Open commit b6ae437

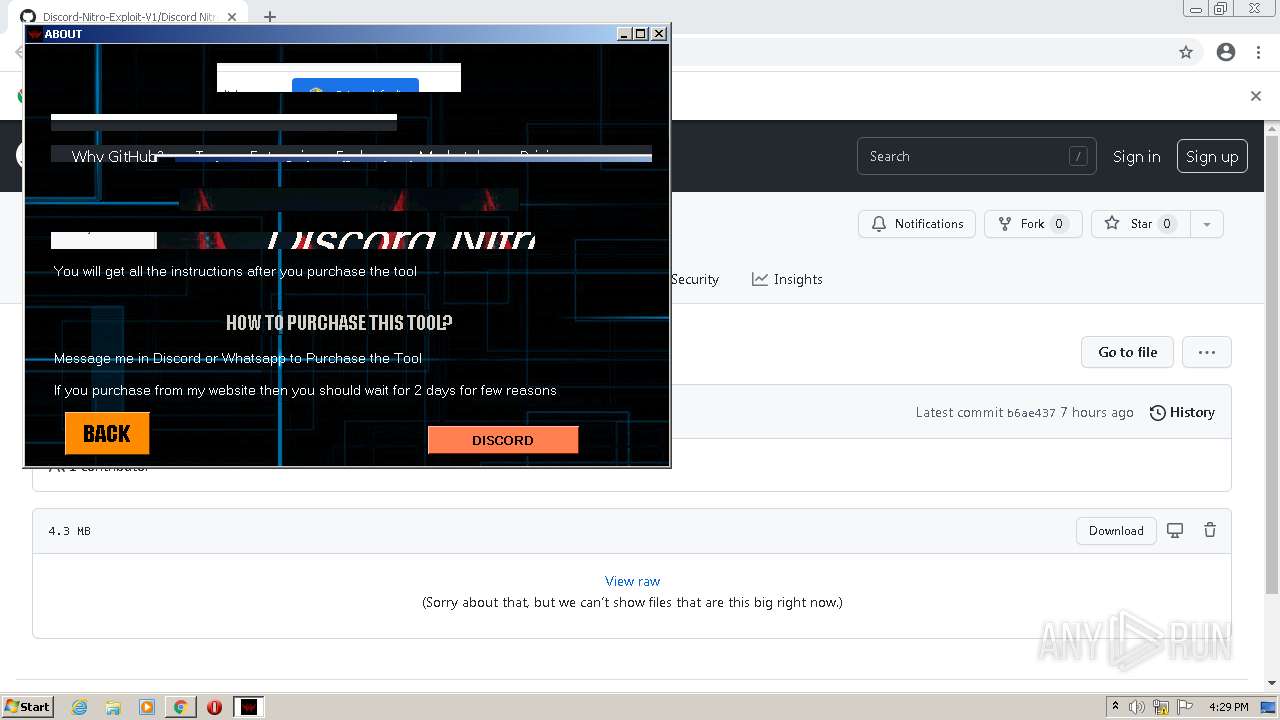click(1031, 413)
